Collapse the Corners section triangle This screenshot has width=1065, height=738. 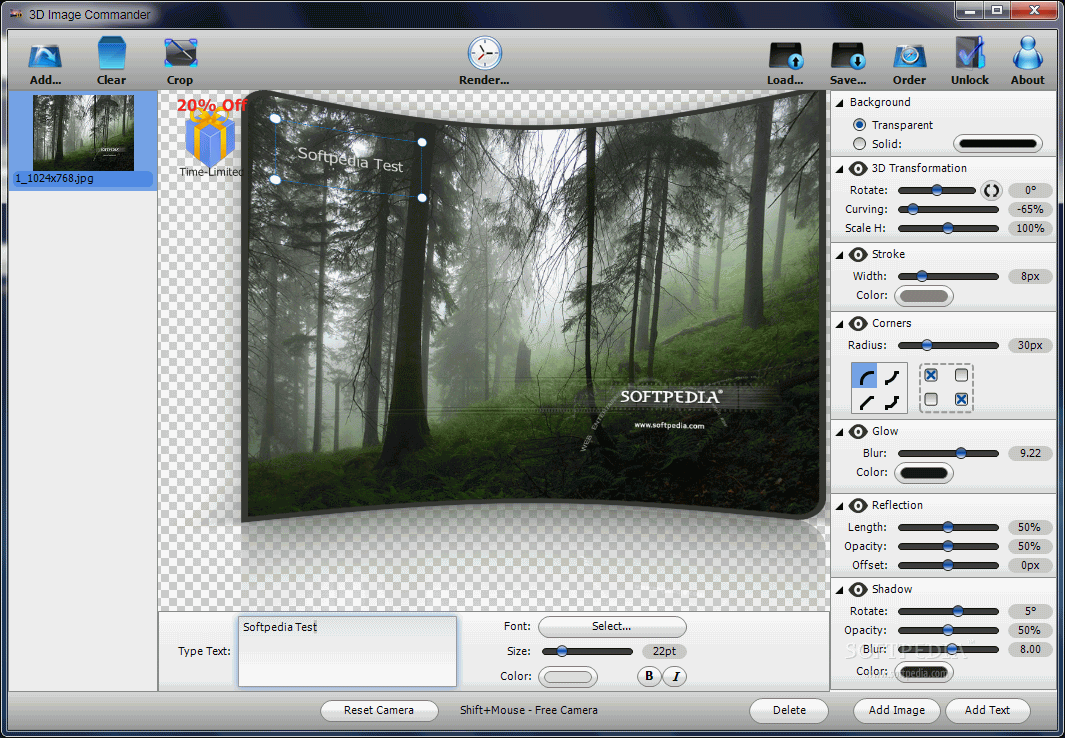840,325
